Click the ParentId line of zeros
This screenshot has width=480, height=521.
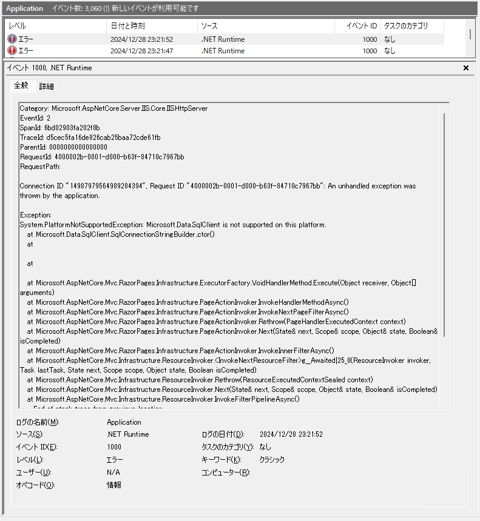click(64, 147)
